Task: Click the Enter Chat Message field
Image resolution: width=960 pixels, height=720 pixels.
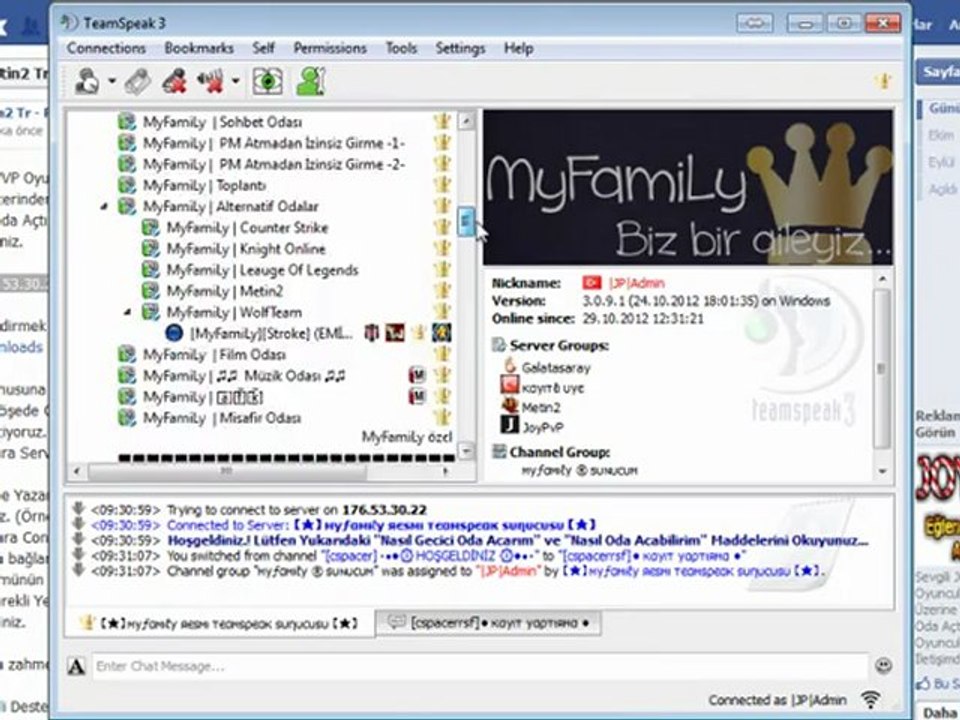Action: coord(479,666)
